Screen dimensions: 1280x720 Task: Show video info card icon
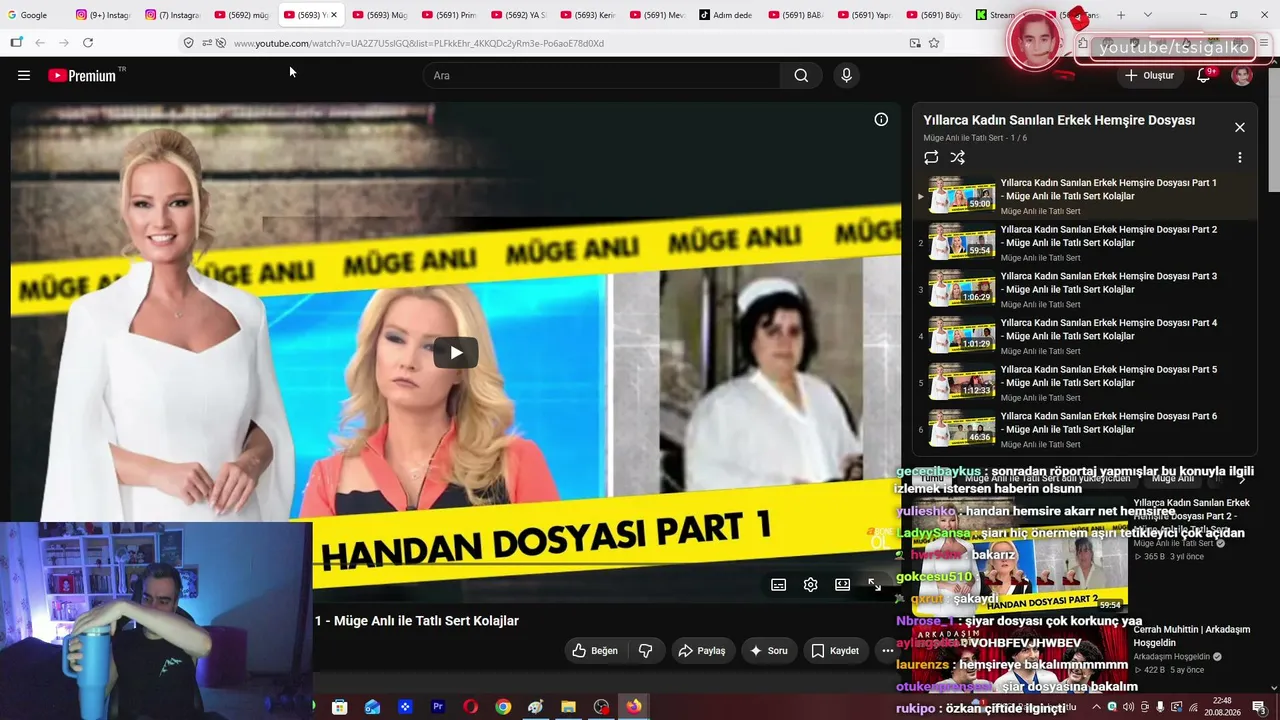point(881,120)
